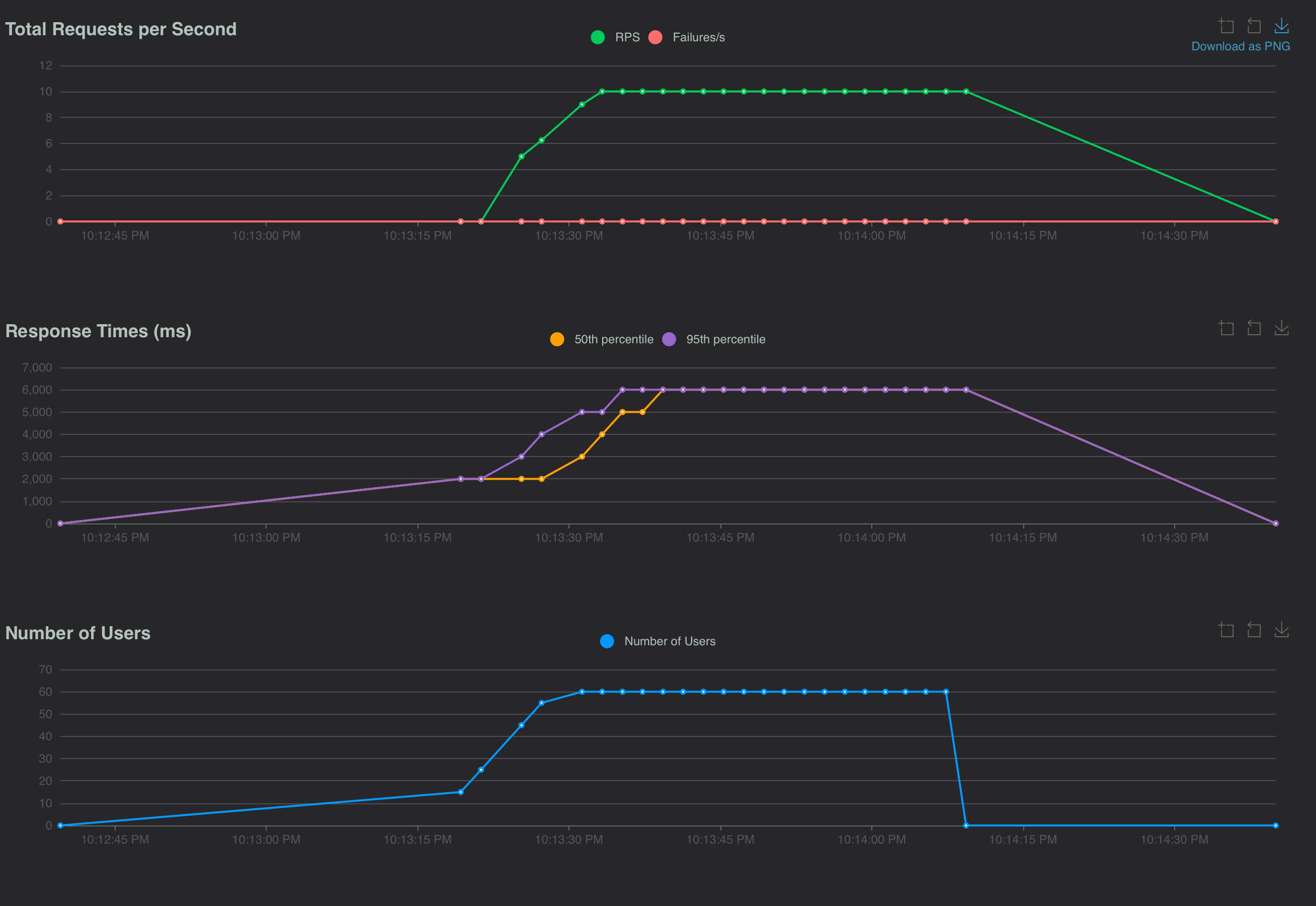The image size is (1316, 906).
Task: Click the '70' y-axis label on Number of Users
Action: tap(45, 670)
